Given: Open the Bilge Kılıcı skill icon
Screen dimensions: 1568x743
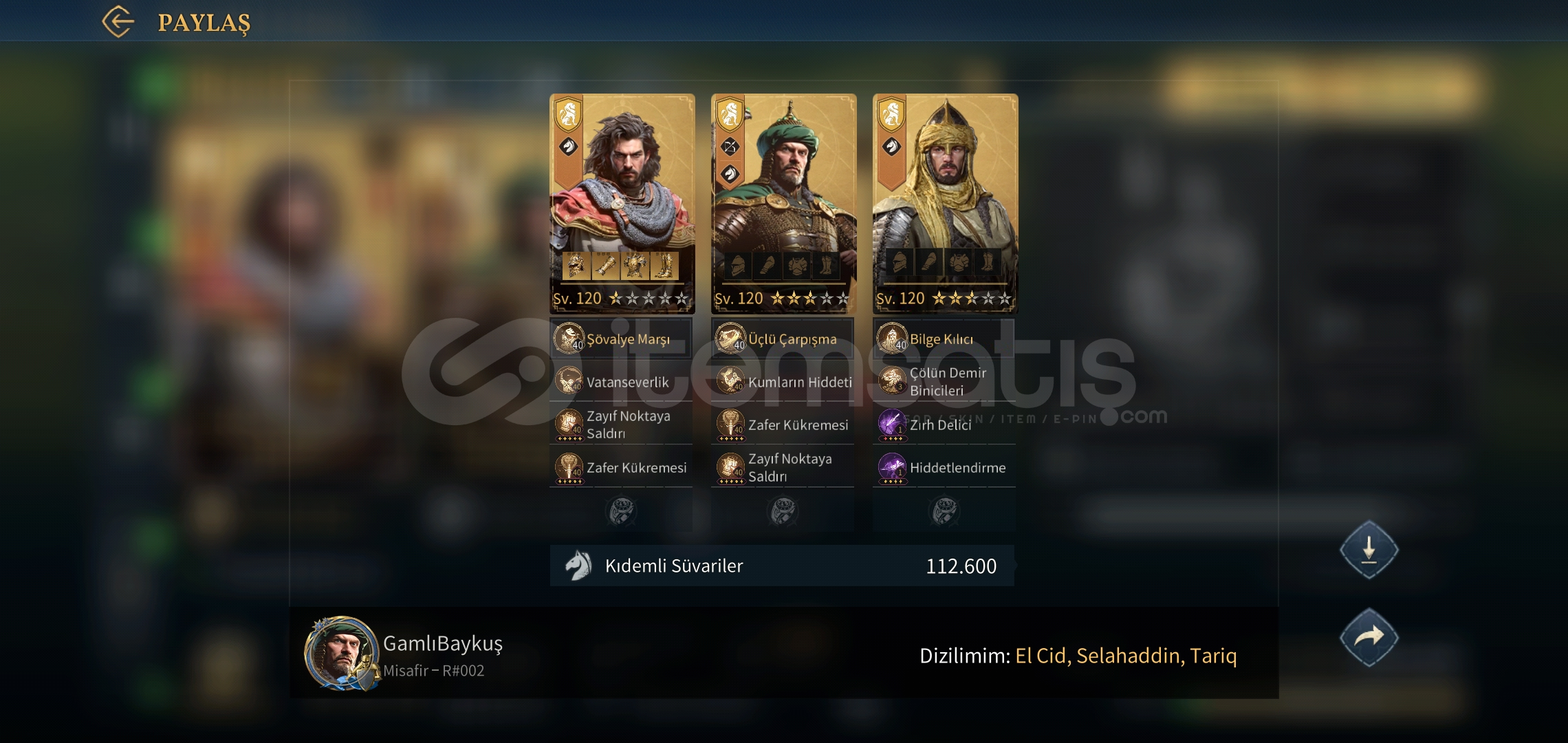Looking at the screenshot, I should [x=892, y=338].
